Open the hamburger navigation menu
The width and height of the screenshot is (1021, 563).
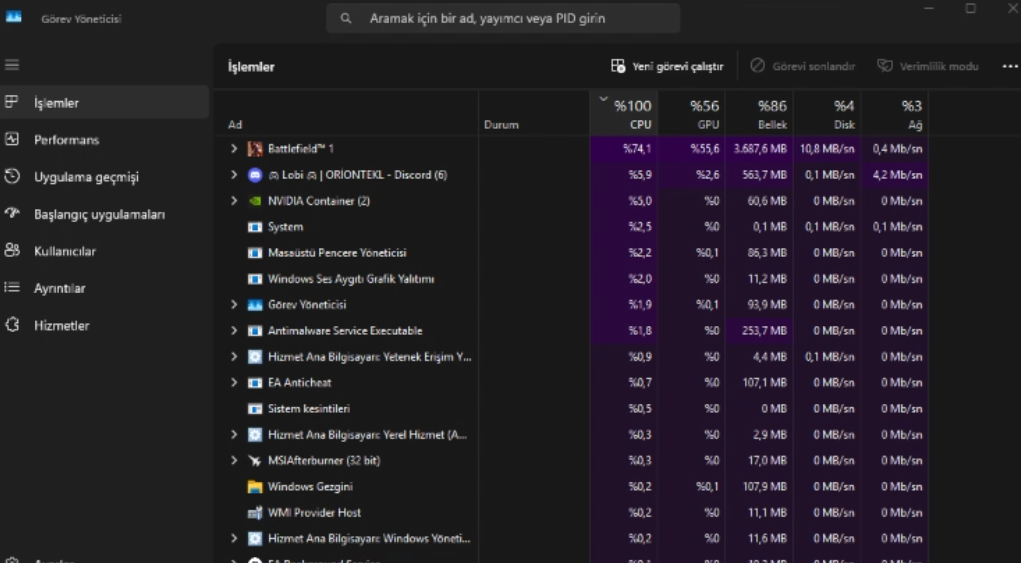tap(12, 65)
